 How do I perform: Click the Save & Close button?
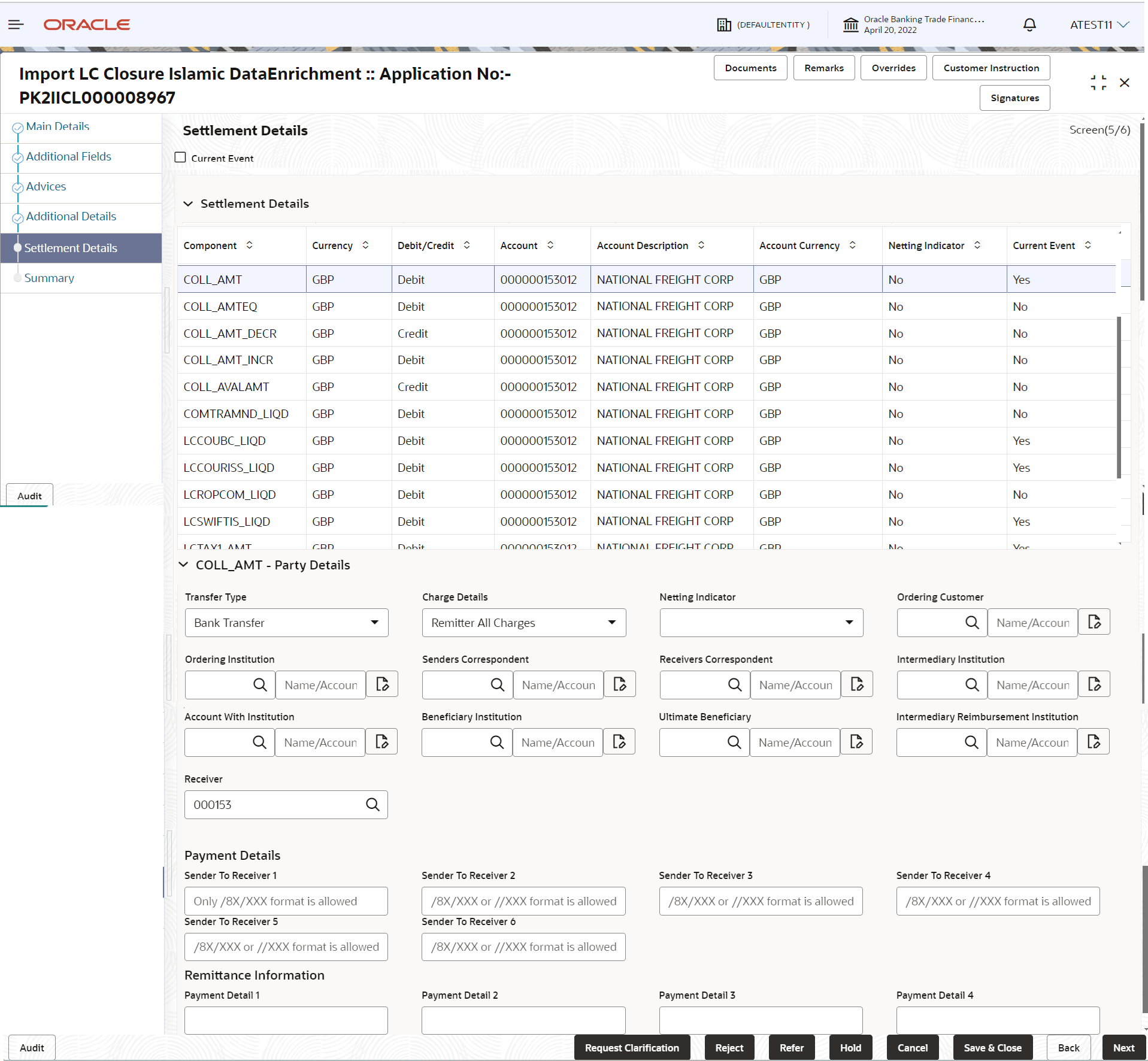coord(992,1047)
